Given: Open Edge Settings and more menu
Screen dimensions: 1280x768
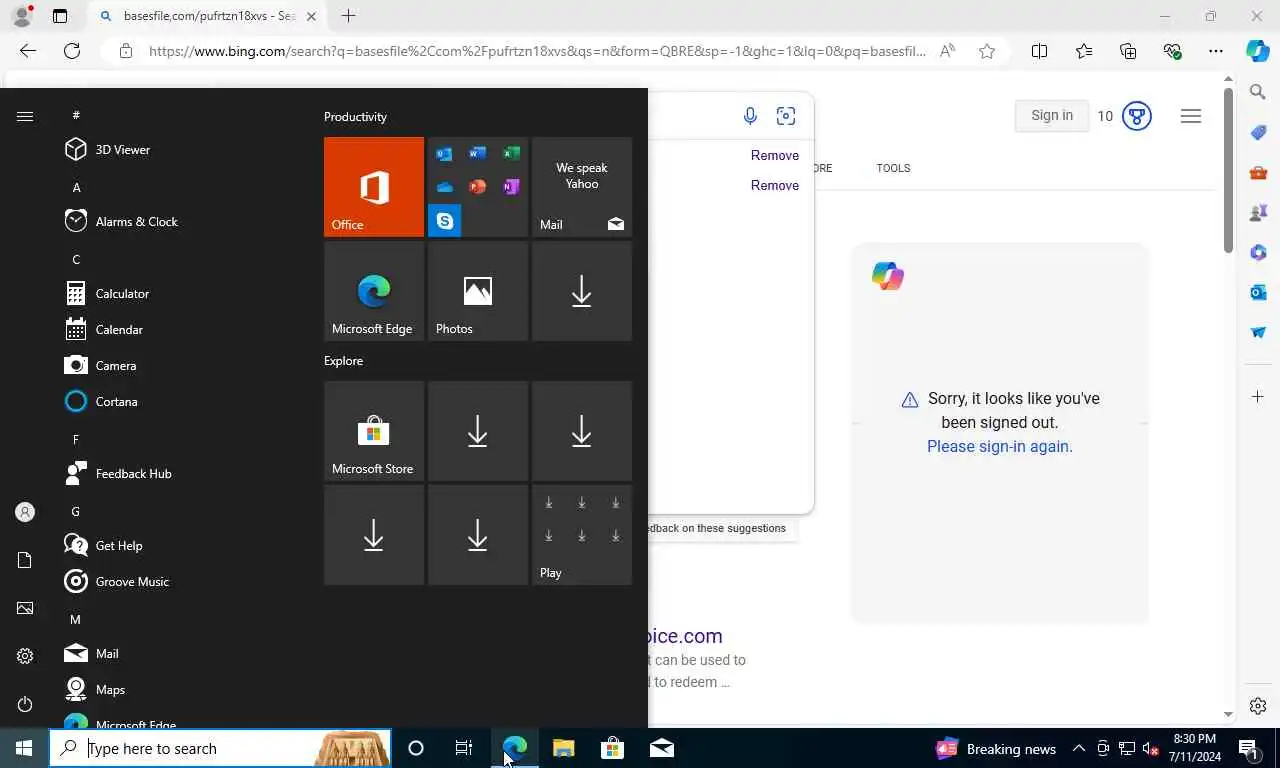Looking at the screenshot, I should pyautogui.click(x=1215, y=51).
